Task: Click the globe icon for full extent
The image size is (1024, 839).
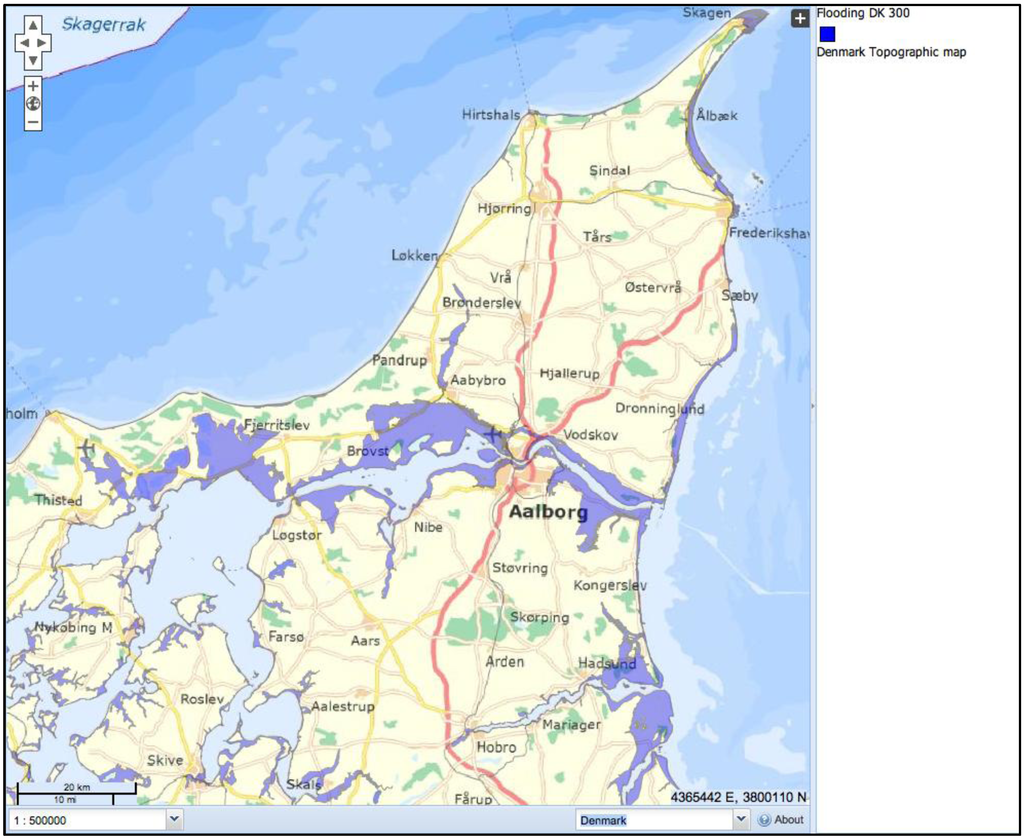Action: pyautogui.click(x=33, y=104)
